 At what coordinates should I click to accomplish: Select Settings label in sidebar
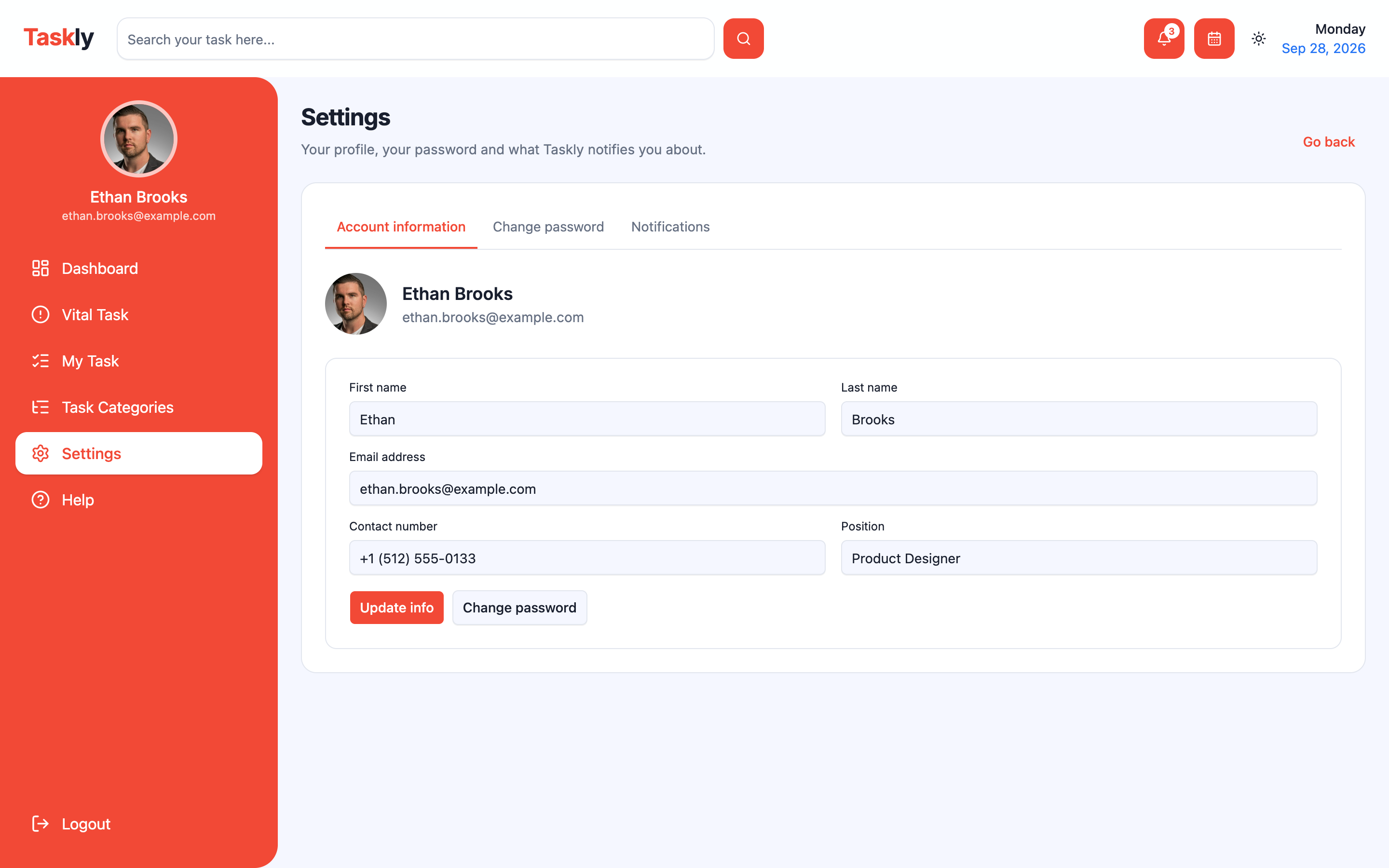click(91, 453)
